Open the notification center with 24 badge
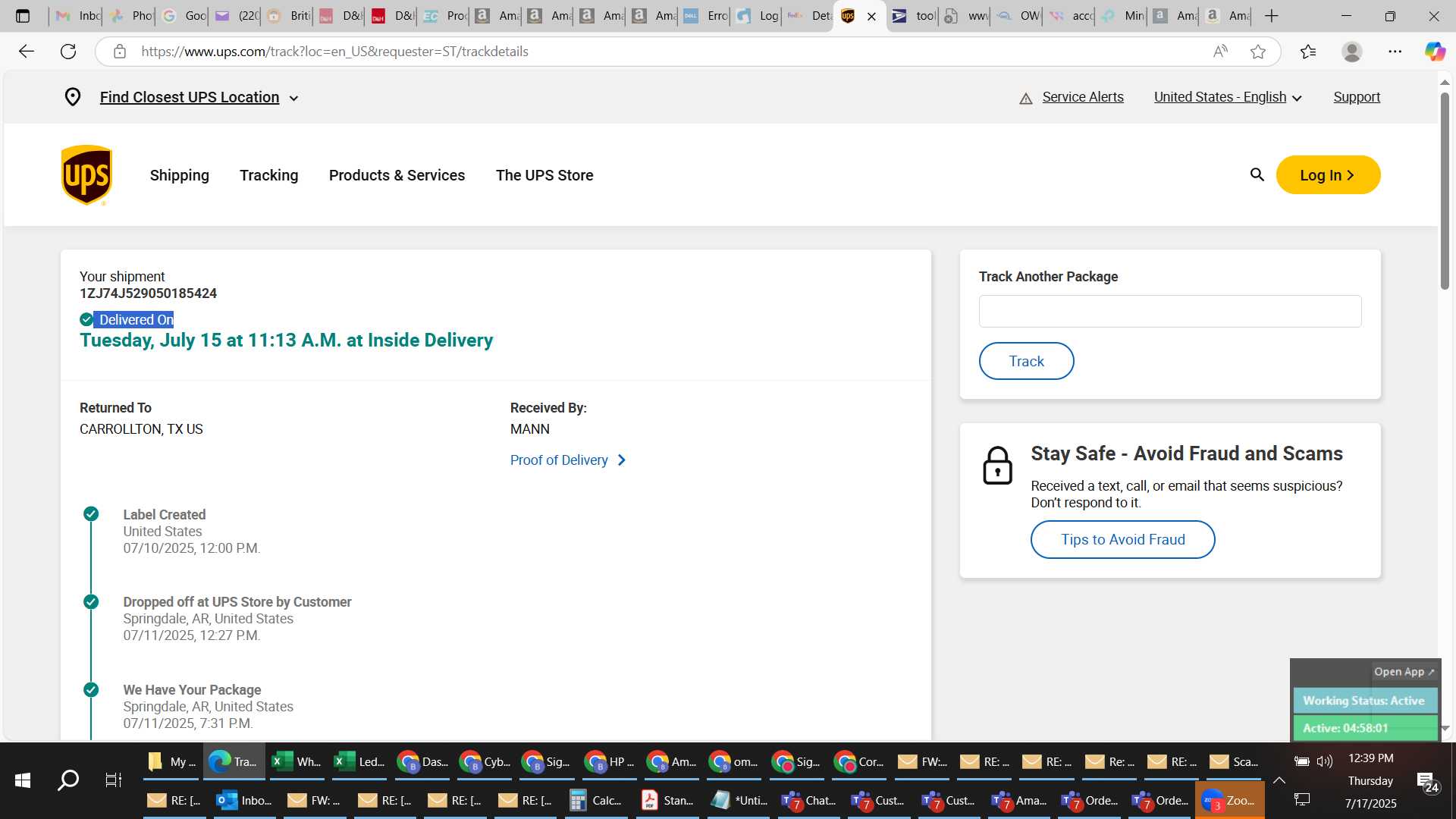 pos(1426,781)
